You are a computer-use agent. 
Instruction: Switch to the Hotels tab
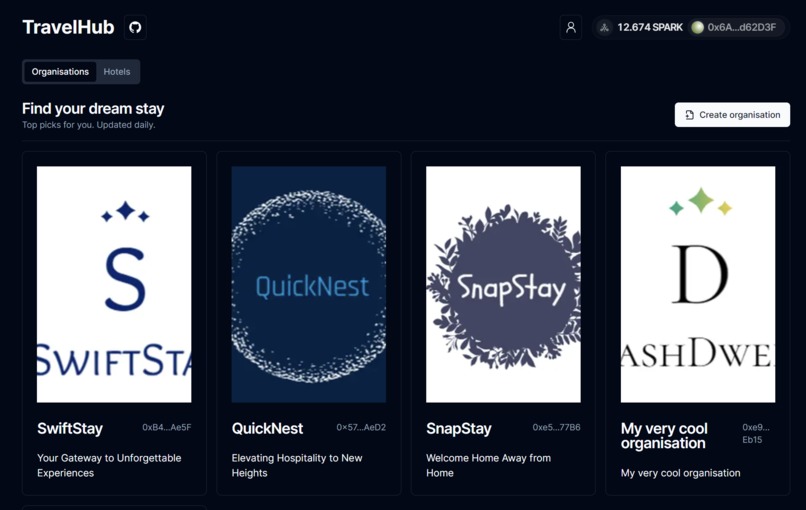point(117,71)
